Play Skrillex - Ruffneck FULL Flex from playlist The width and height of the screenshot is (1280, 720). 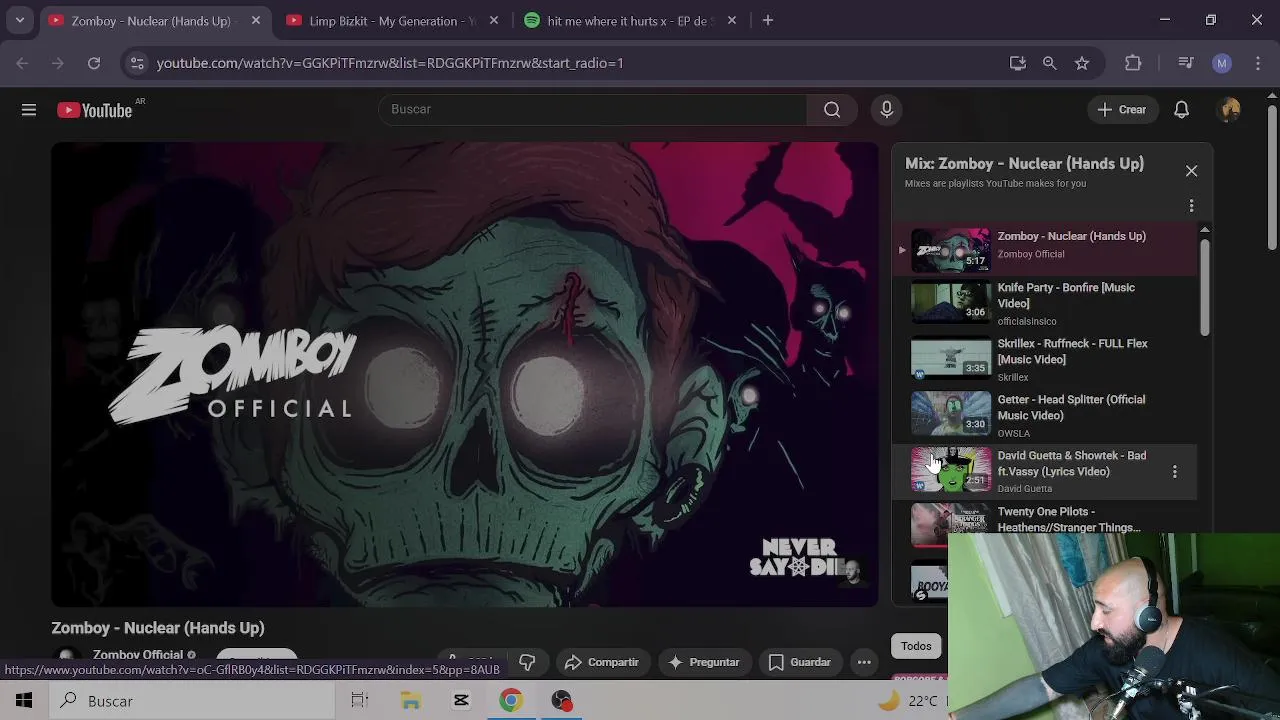(x=1045, y=360)
